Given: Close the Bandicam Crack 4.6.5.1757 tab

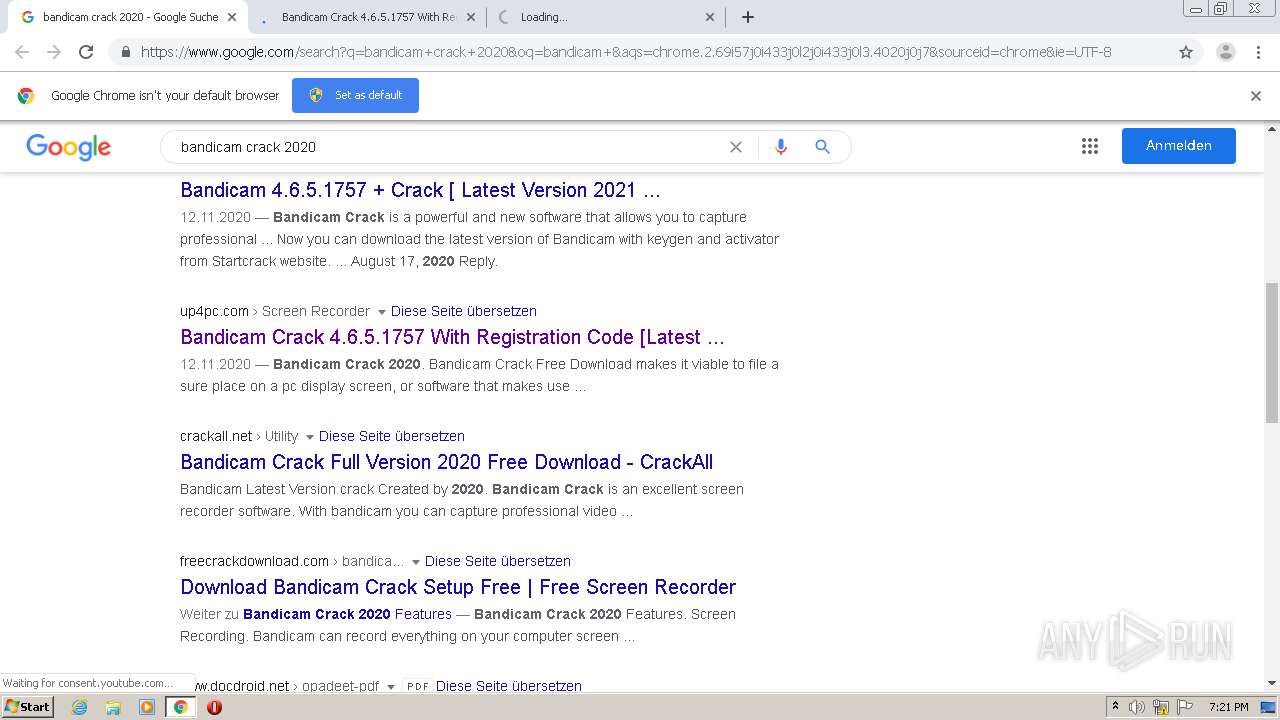Looking at the screenshot, I should (470, 17).
